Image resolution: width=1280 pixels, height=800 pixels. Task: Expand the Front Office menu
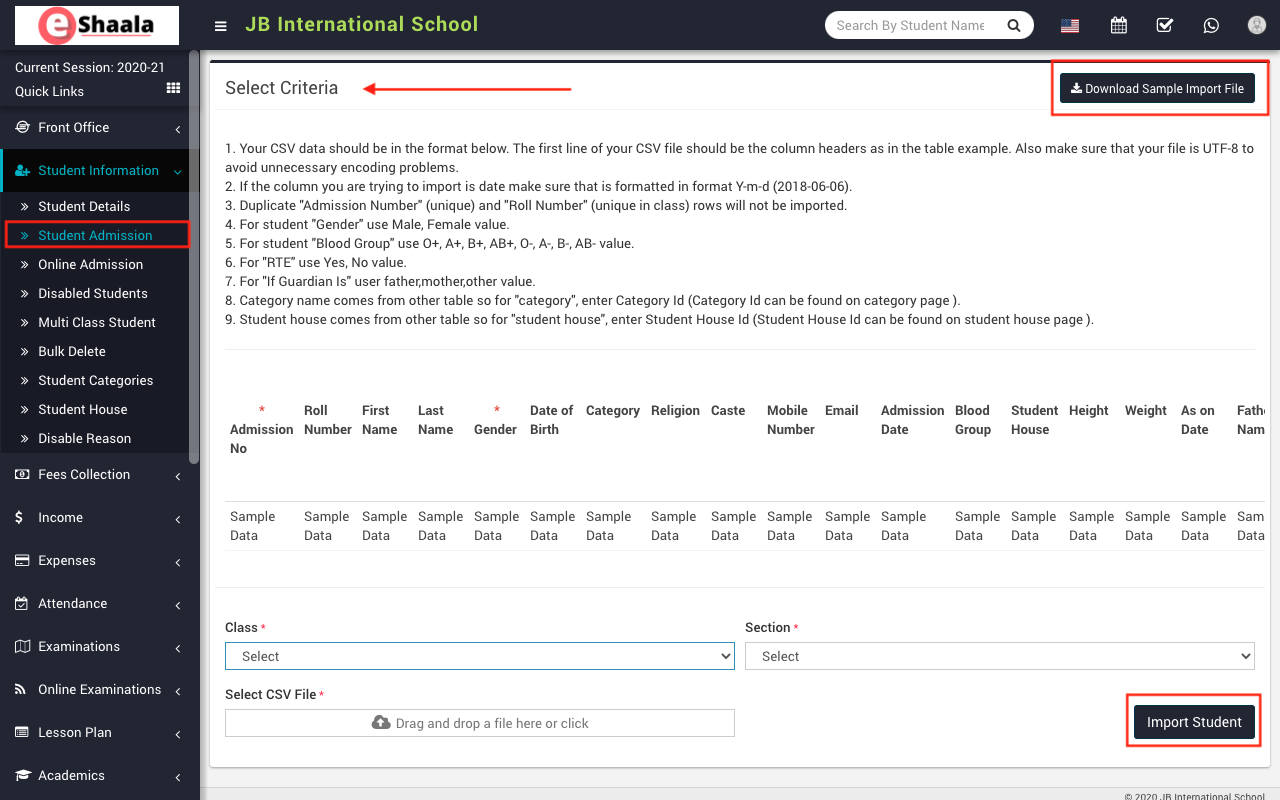pyautogui.click(x=74, y=127)
